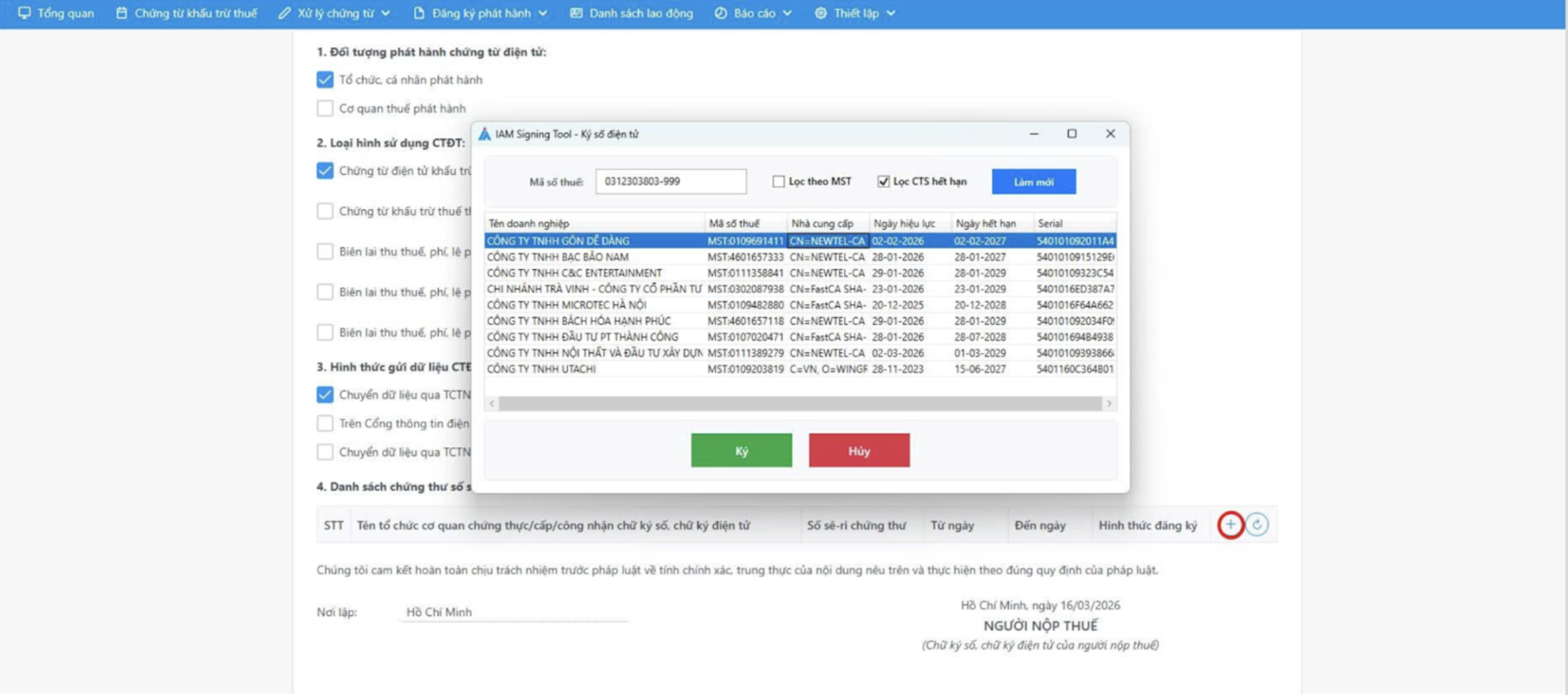Image resolution: width=1568 pixels, height=695 pixels.
Task: Click the document icon for Đăng ký phát hành
Action: pyautogui.click(x=419, y=13)
